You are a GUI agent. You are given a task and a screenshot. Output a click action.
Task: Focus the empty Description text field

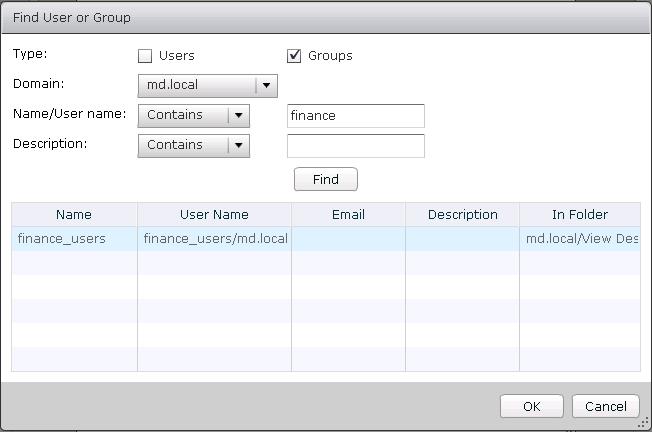355,146
